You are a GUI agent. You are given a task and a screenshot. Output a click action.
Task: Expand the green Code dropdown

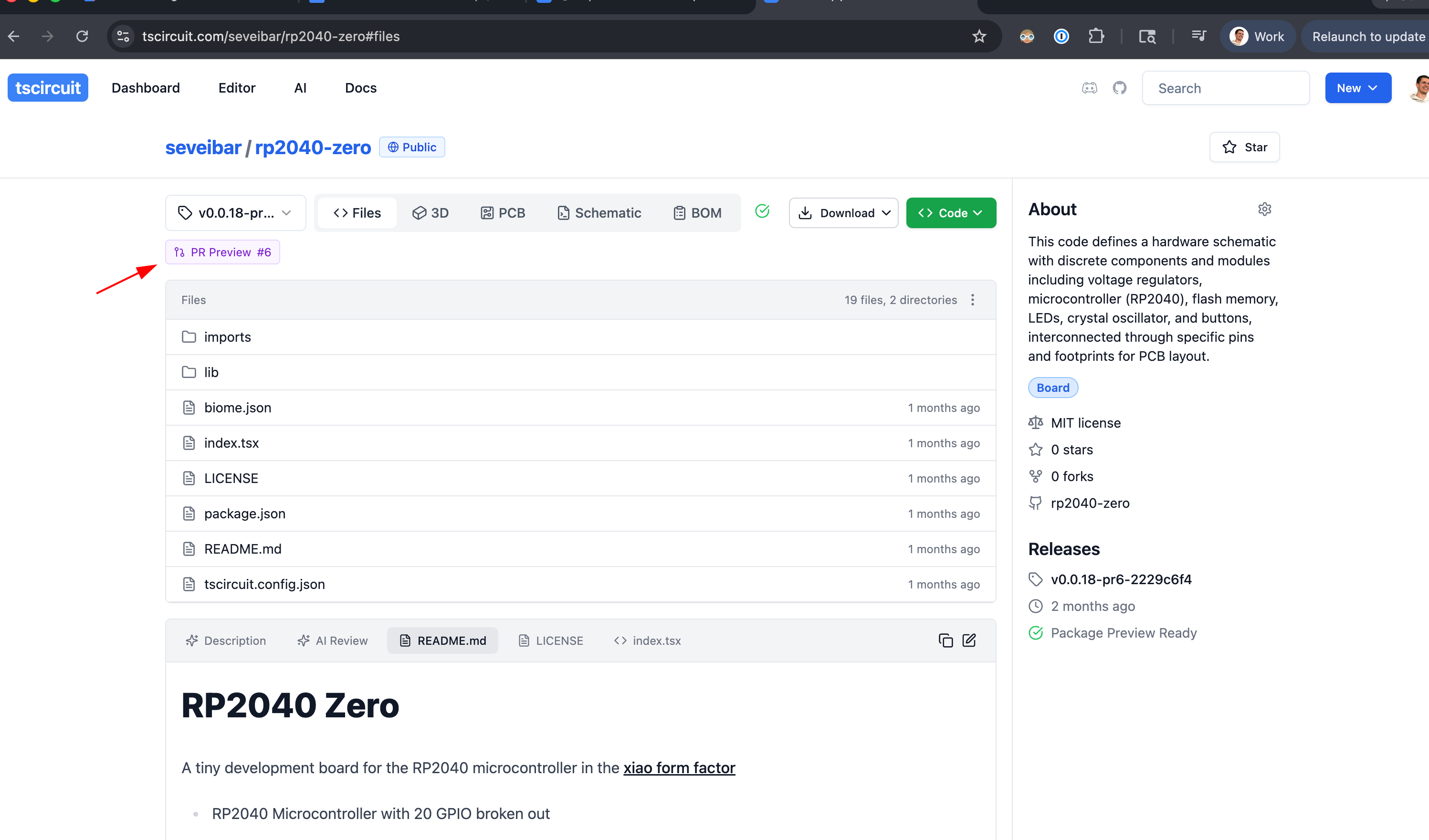(x=950, y=213)
